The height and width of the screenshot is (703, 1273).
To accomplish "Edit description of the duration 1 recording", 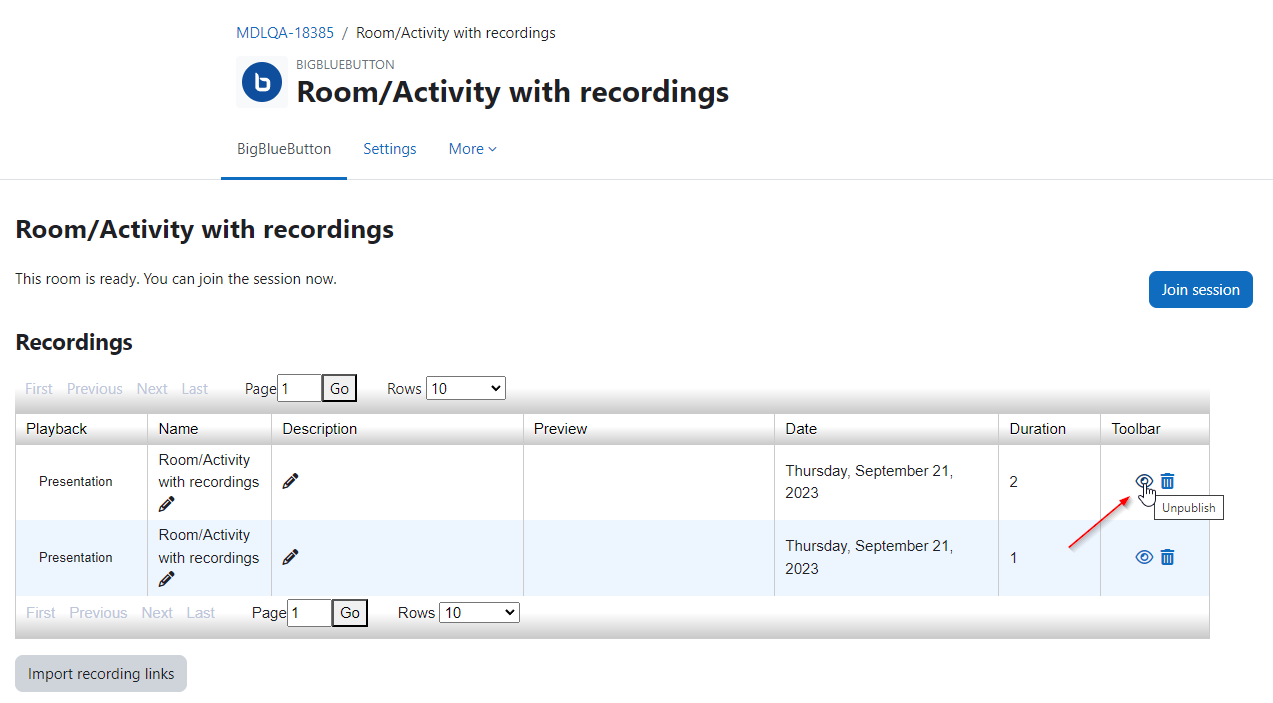I will tap(290, 557).
